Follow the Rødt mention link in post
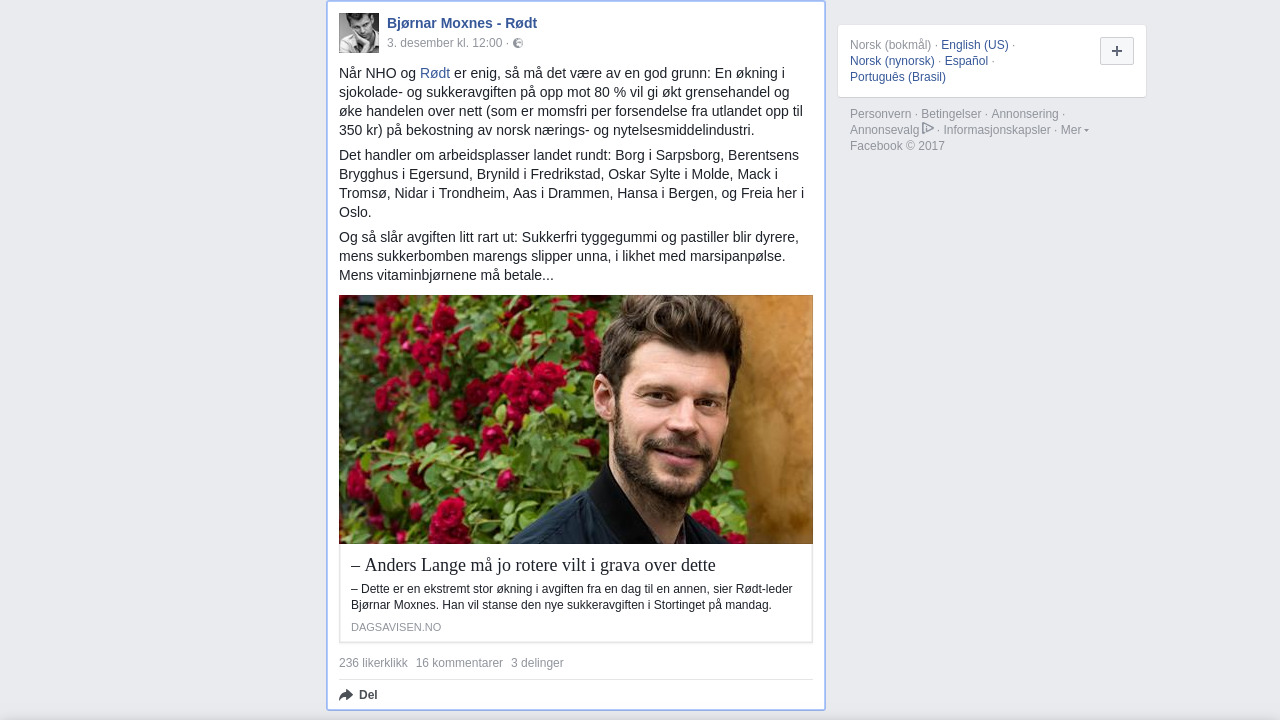The width and height of the screenshot is (1280, 720). (x=435, y=73)
